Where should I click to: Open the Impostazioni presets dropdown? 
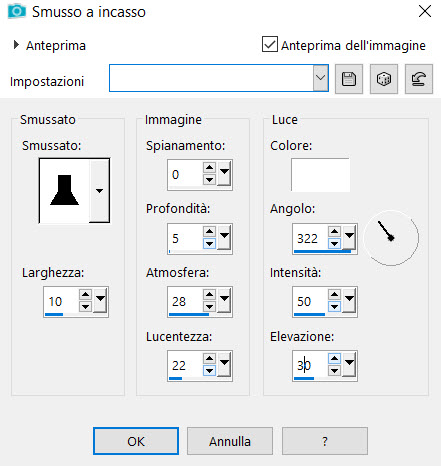point(320,78)
